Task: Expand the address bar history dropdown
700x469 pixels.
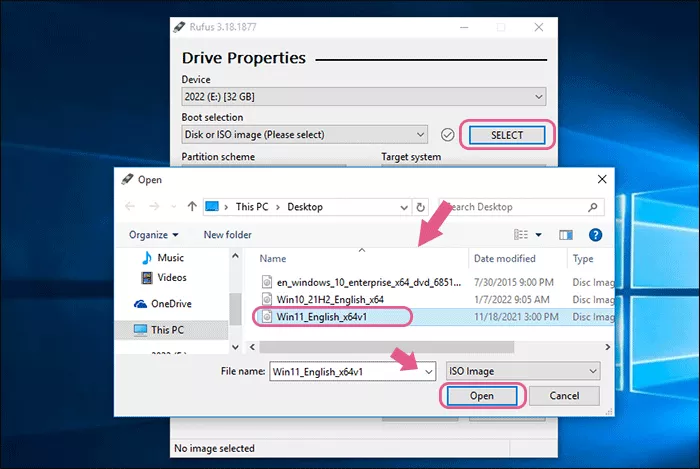Action: click(404, 208)
